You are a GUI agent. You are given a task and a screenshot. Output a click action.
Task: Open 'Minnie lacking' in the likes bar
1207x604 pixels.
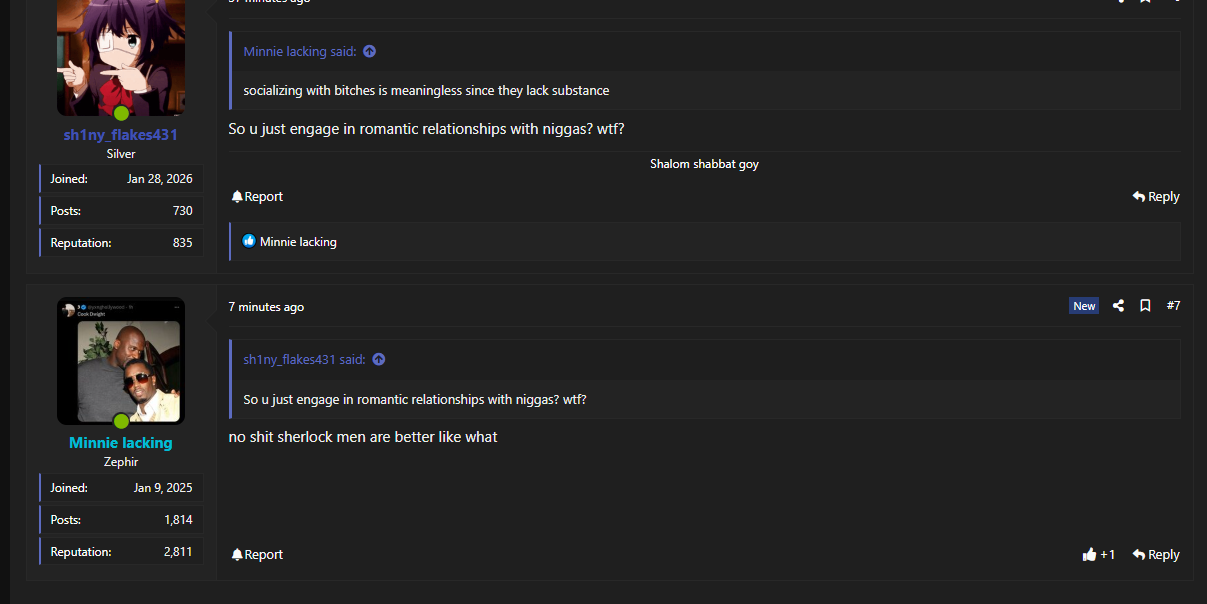click(298, 242)
